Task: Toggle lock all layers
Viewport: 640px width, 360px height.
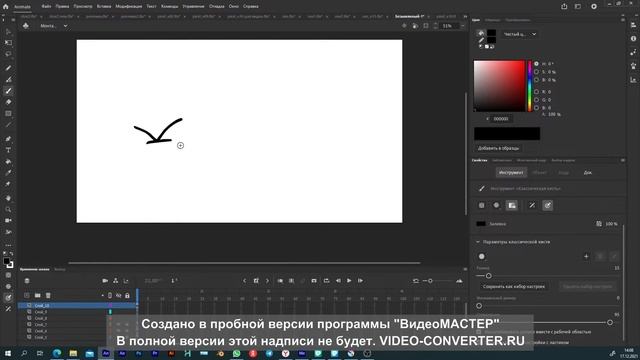Action: click(127, 295)
